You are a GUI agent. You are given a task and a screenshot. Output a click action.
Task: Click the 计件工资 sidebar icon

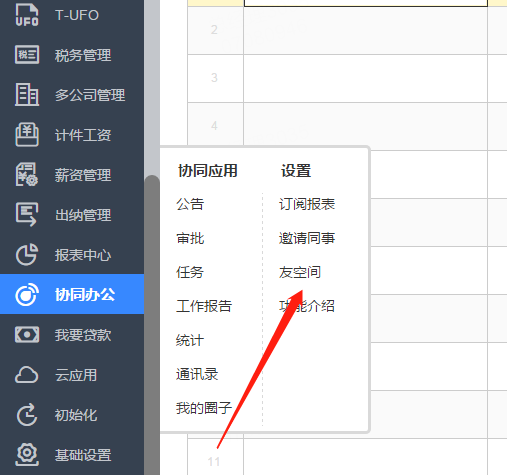point(27,135)
